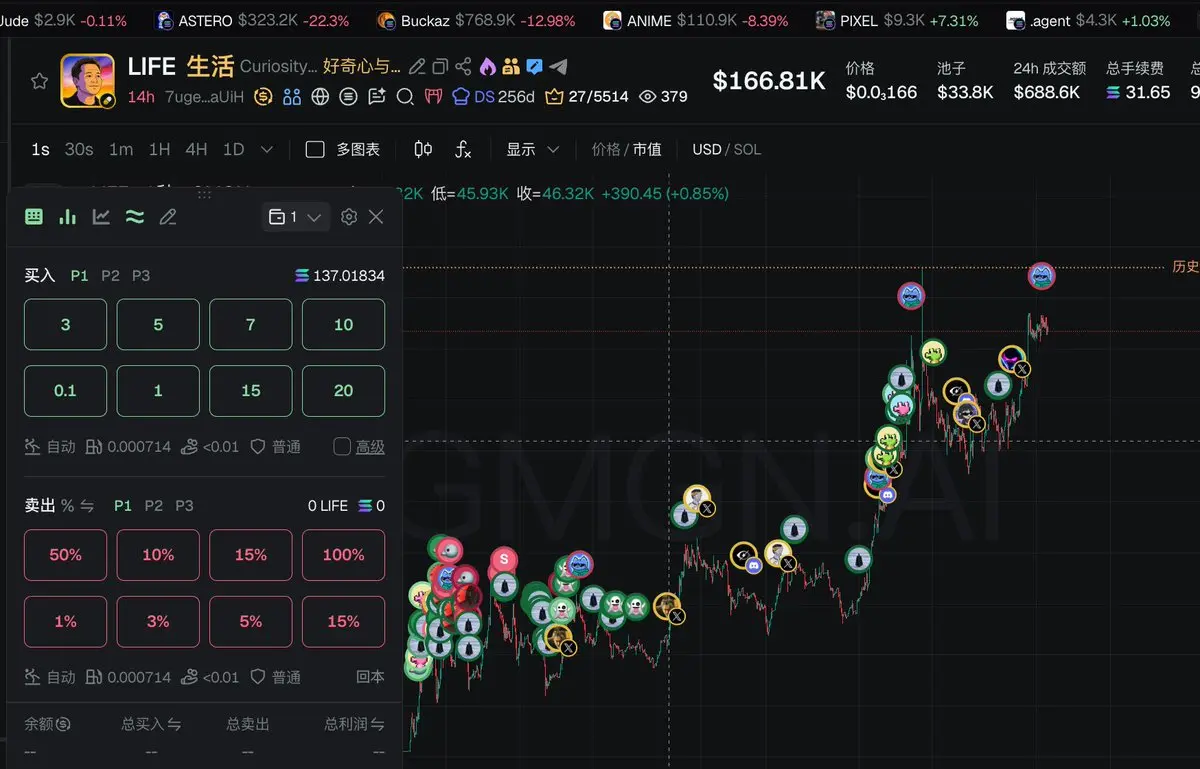The height and width of the screenshot is (769, 1200).
Task: Open the 显示 display dropdown
Action: 532,149
